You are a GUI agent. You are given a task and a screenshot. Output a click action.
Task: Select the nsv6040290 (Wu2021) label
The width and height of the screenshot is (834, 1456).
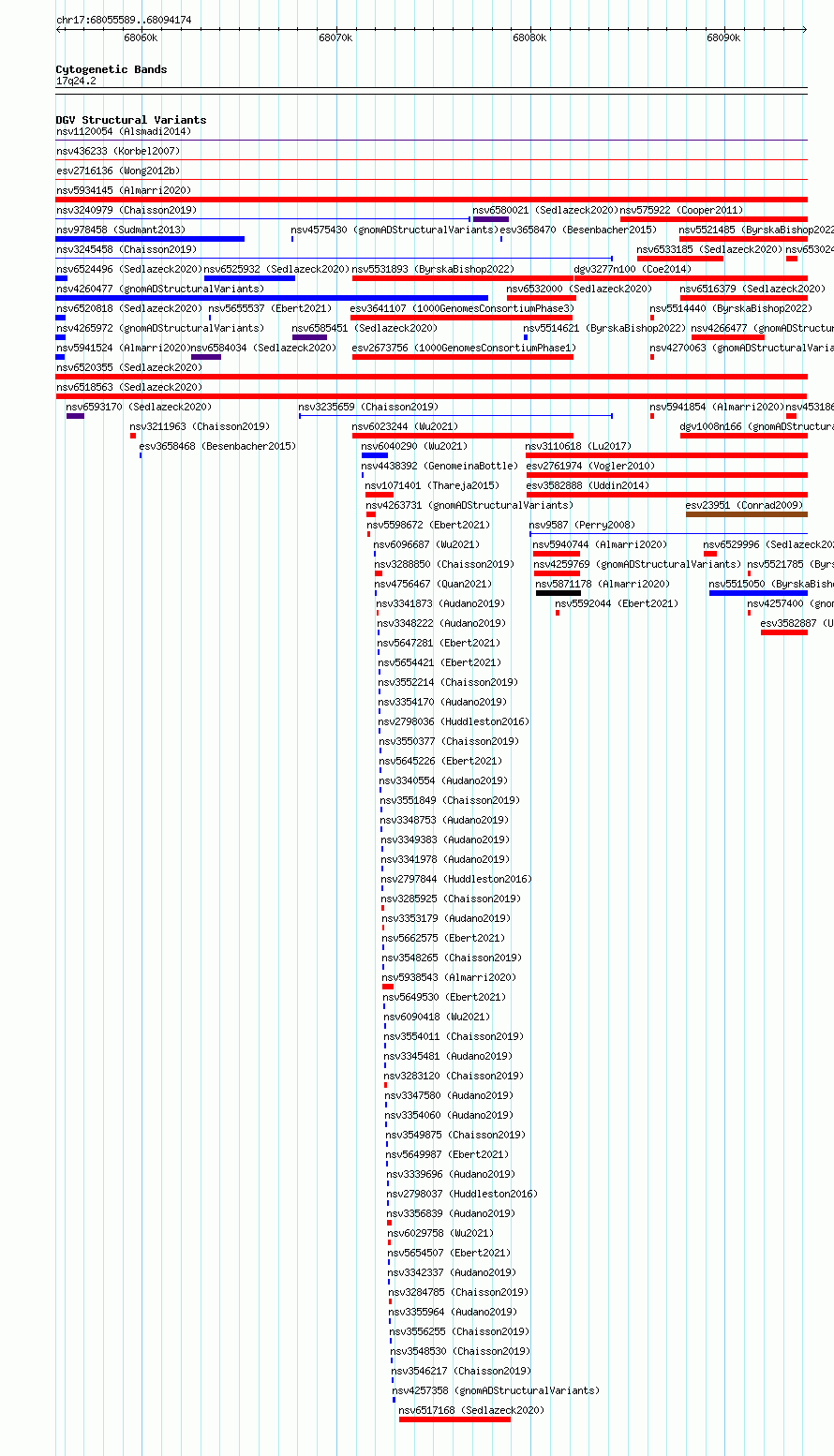pos(414,446)
